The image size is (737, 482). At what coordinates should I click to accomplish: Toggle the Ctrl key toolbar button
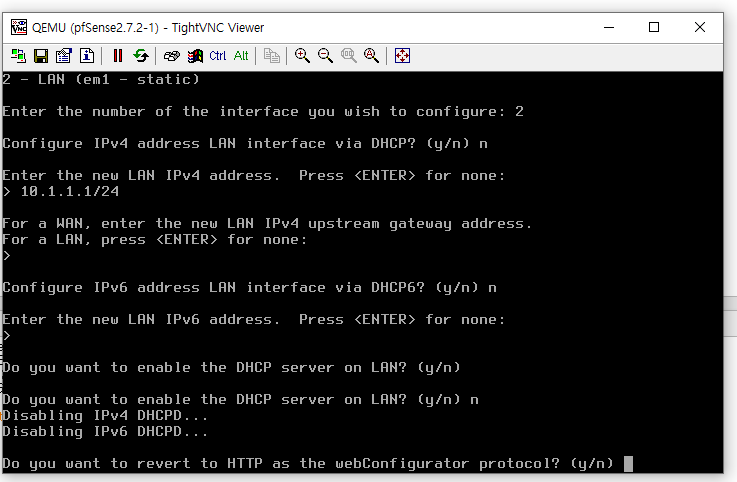pos(218,56)
